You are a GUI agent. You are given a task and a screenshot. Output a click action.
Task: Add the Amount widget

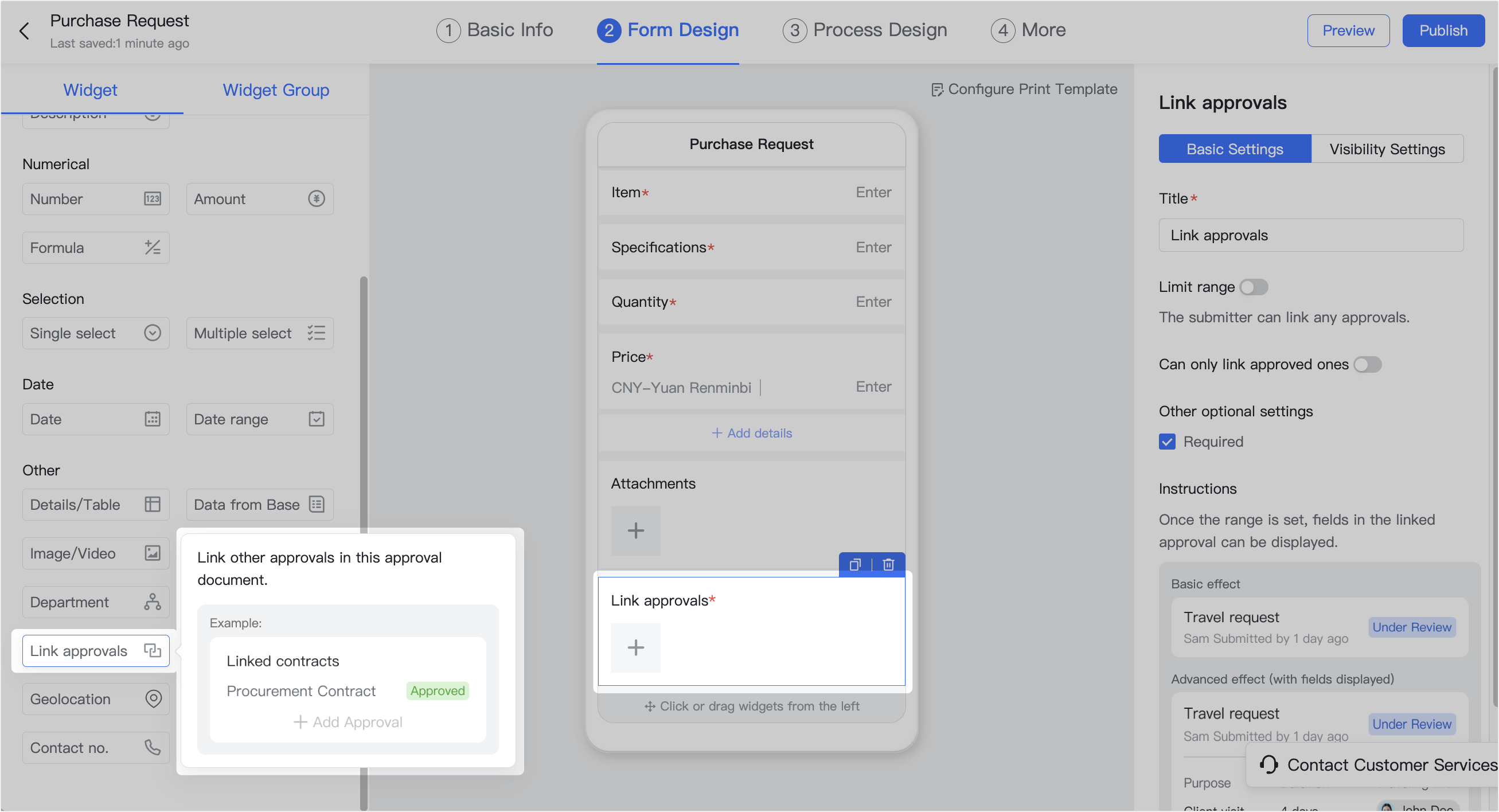(260, 199)
